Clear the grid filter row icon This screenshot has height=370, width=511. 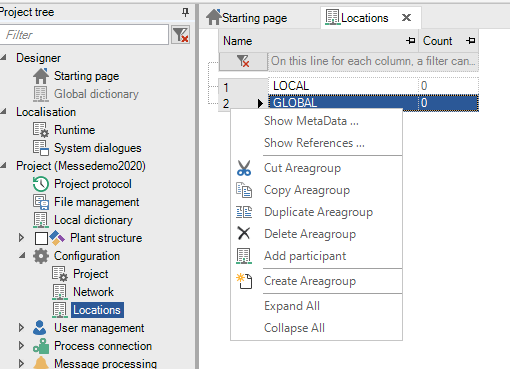click(x=243, y=61)
